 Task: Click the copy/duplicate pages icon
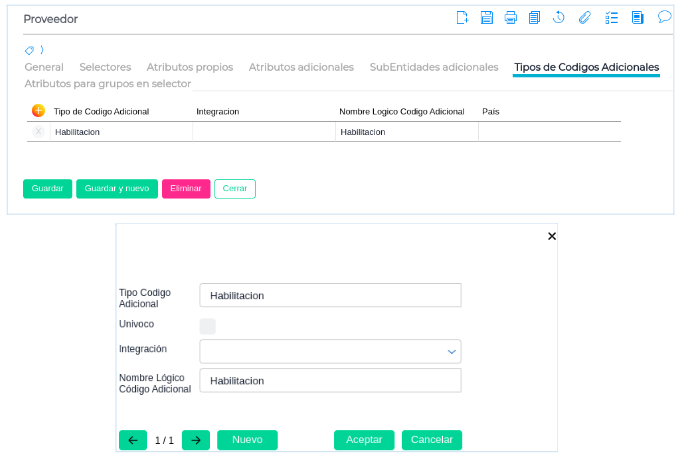tap(534, 18)
